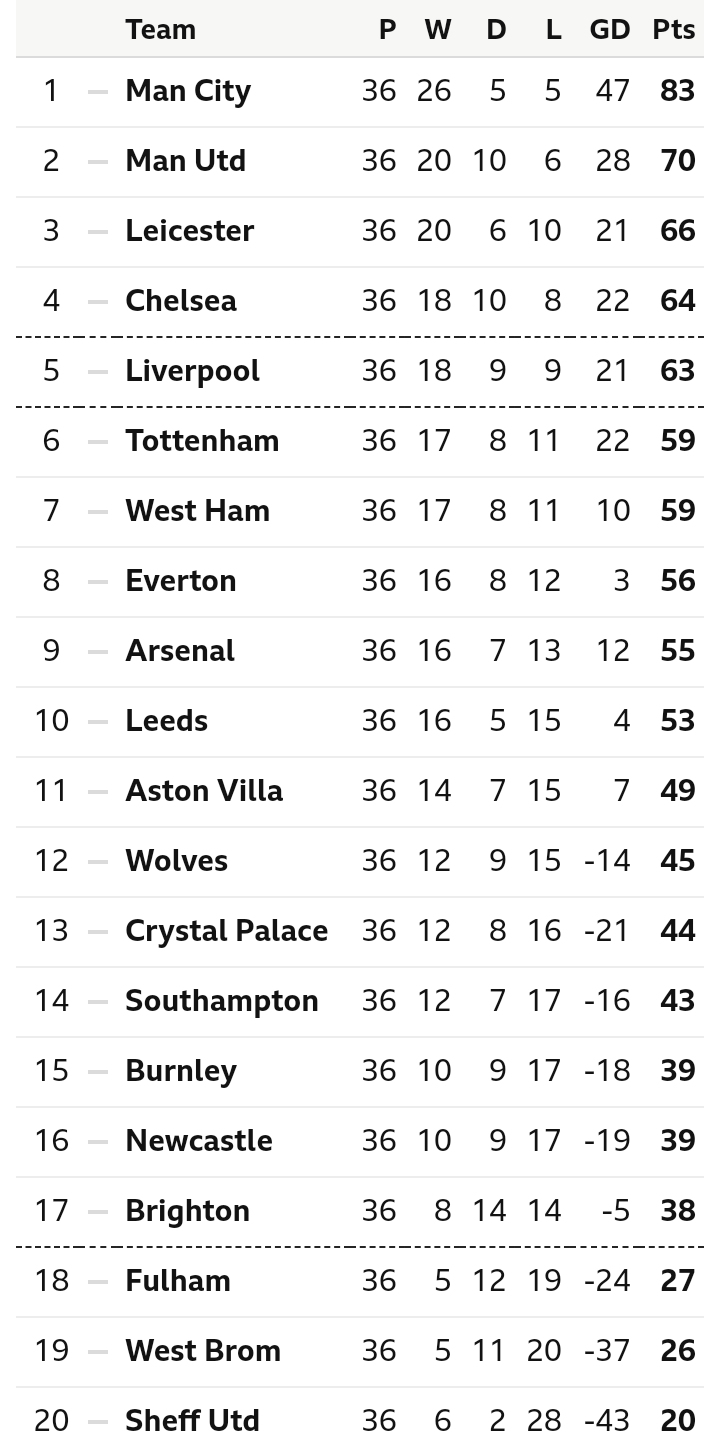Click the Pts column header
This screenshot has width=720, height=1454.
(x=673, y=30)
